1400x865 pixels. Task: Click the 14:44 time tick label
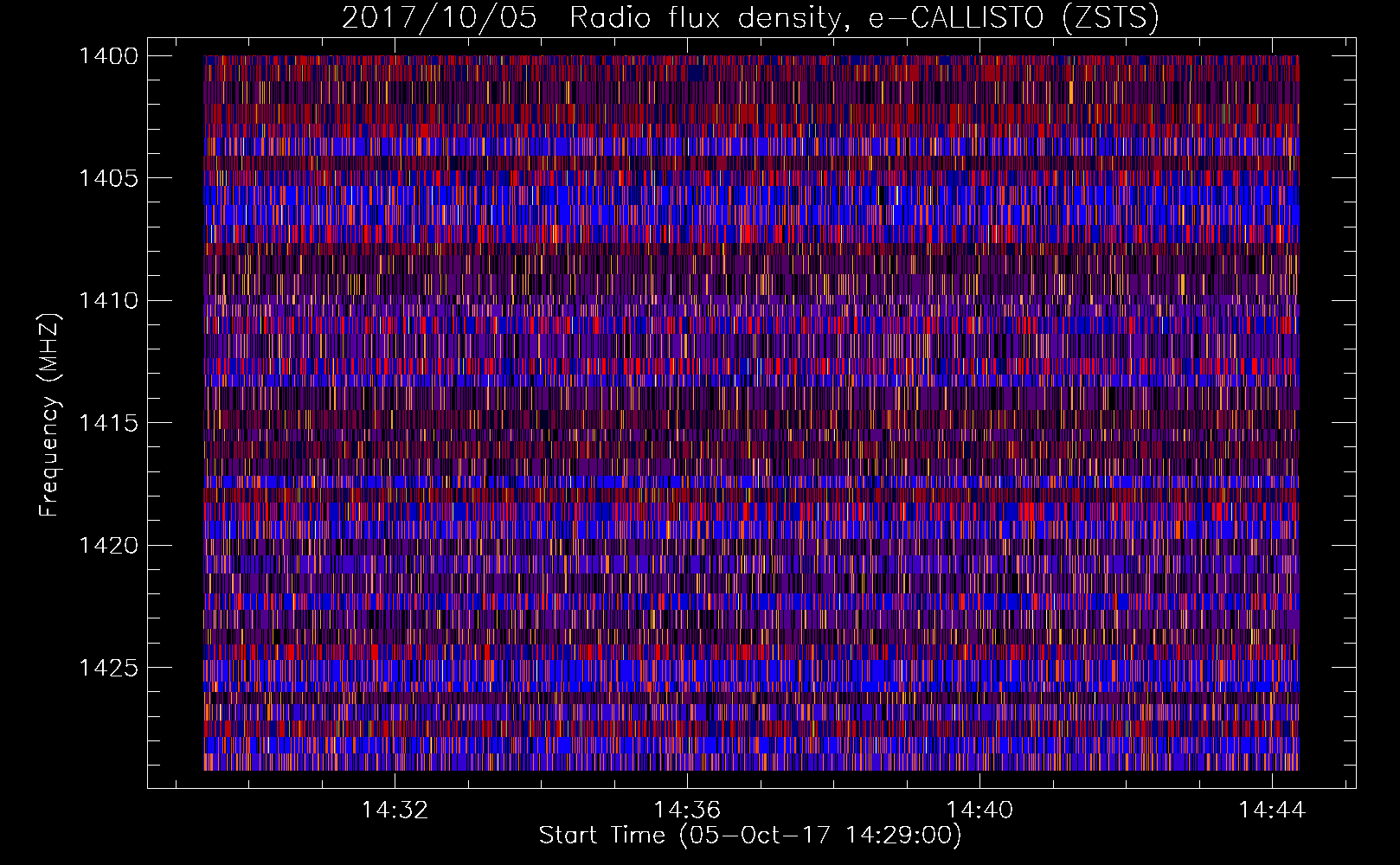pos(1272,810)
